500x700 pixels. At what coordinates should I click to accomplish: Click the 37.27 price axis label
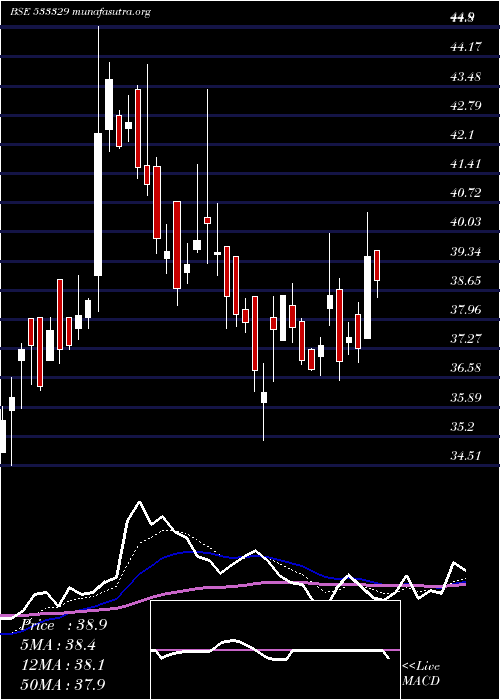point(466,339)
